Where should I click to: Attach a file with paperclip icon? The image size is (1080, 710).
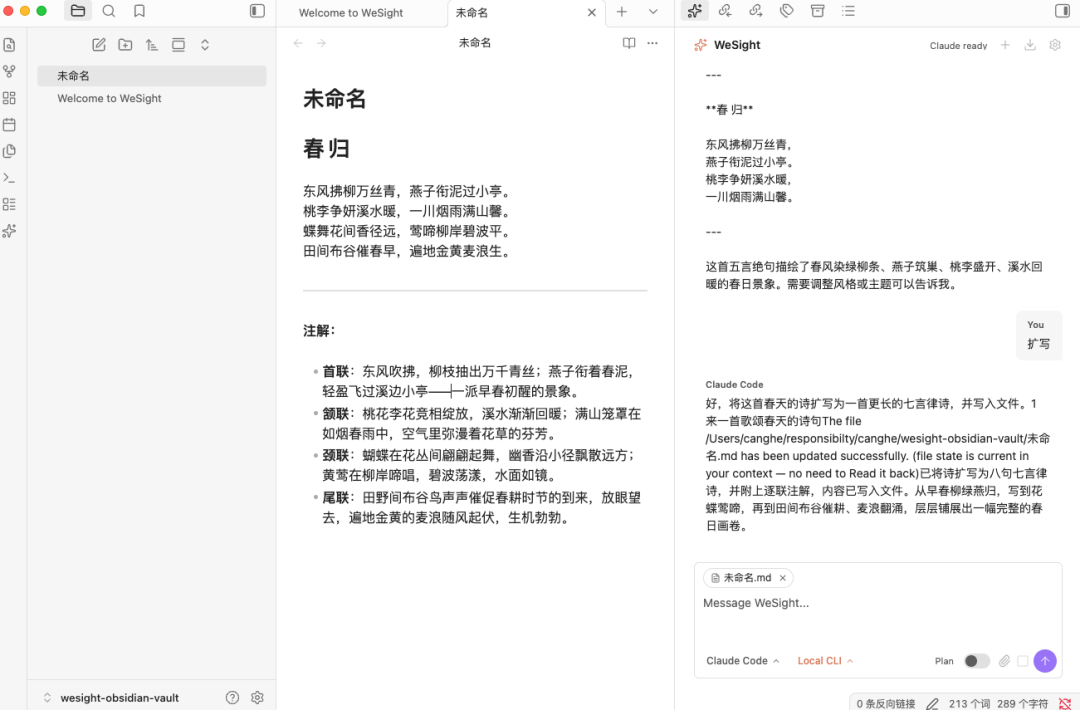(x=1004, y=661)
